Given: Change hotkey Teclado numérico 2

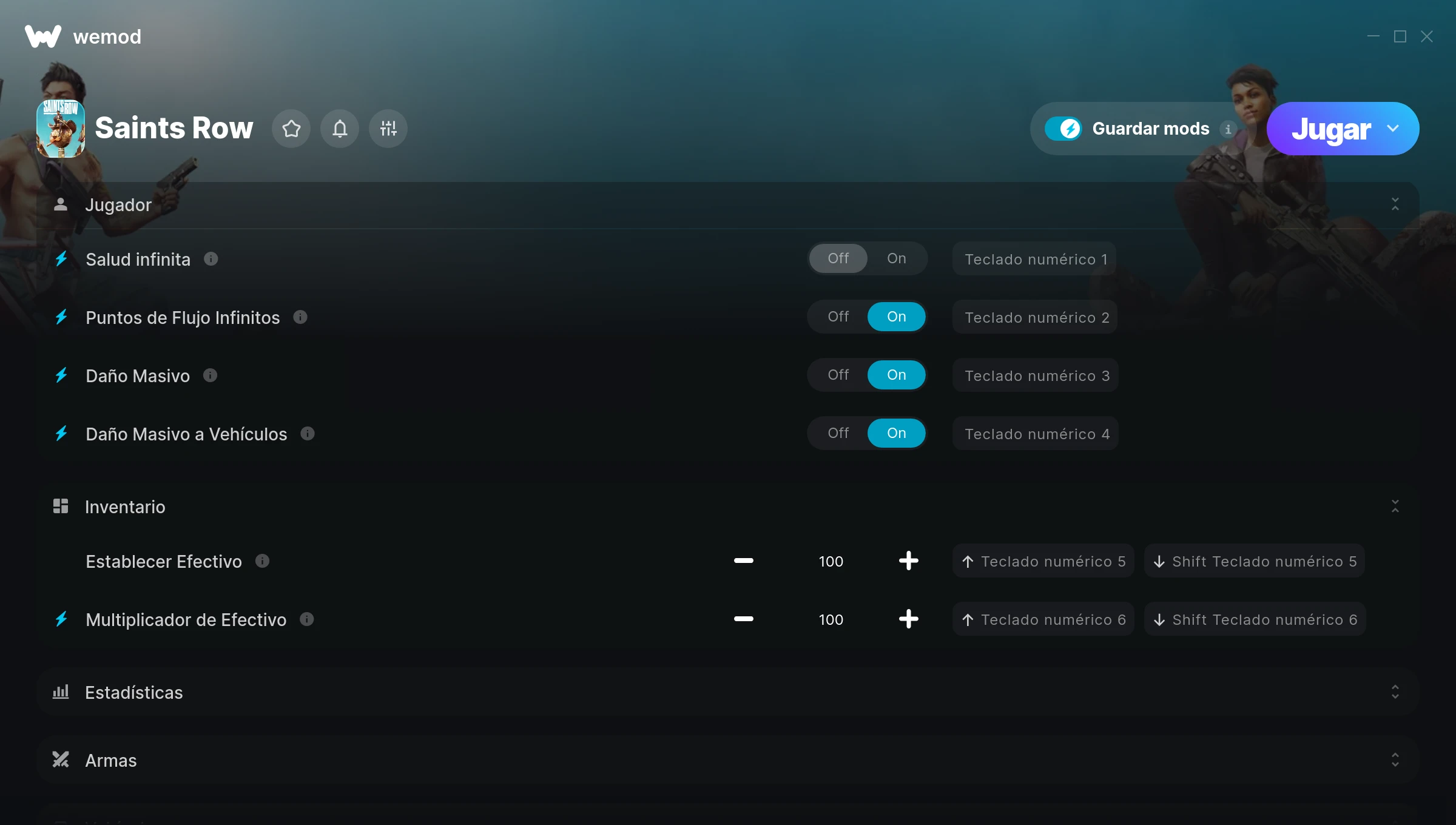Looking at the screenshot, I should click(x=1035, y=317).
